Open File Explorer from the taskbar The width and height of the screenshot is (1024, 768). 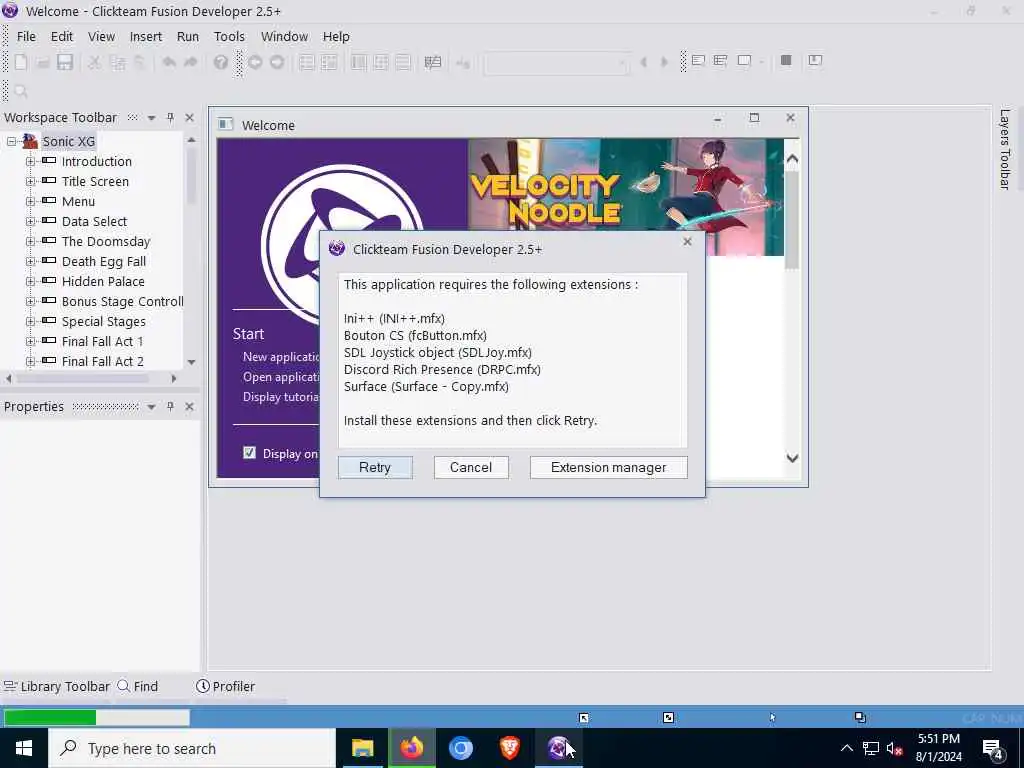click(x=362, y=748)
